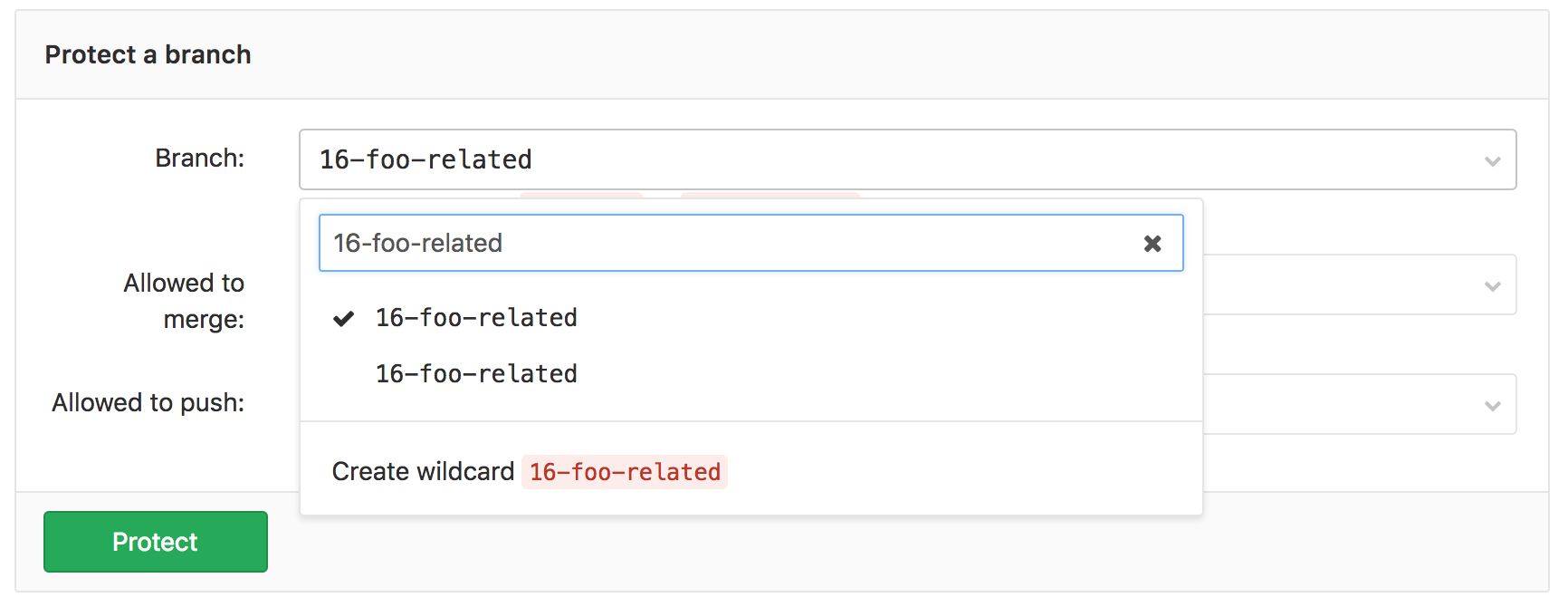The width and height of the screenshot is (1568, 607).
Task: Click the Allowed to merge chevron arrow
Action: 1492,286
